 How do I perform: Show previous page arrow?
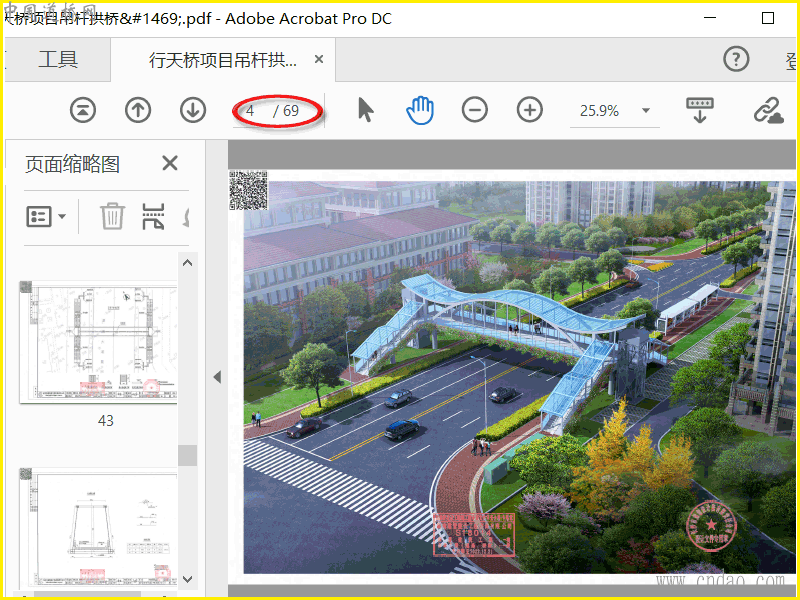[138, 110]
